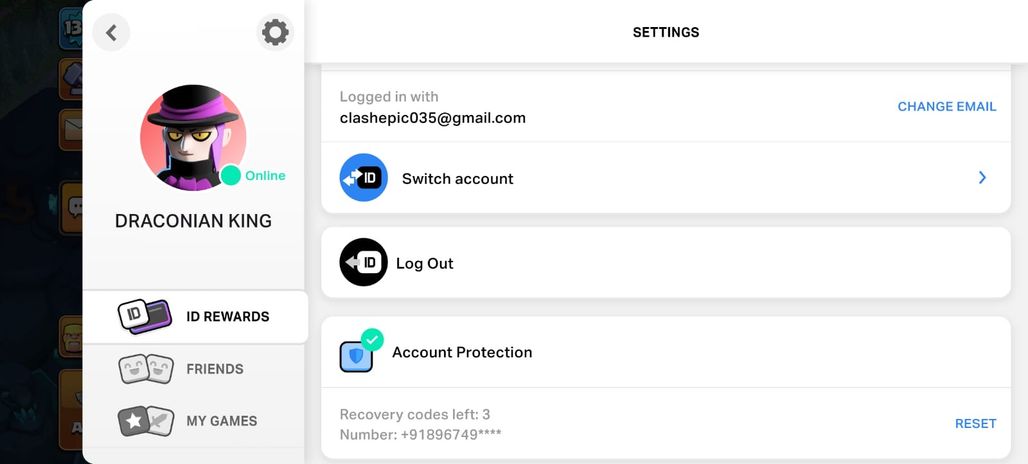
Task: Open the FRIENDS menu item
Action: click(193, 369)
